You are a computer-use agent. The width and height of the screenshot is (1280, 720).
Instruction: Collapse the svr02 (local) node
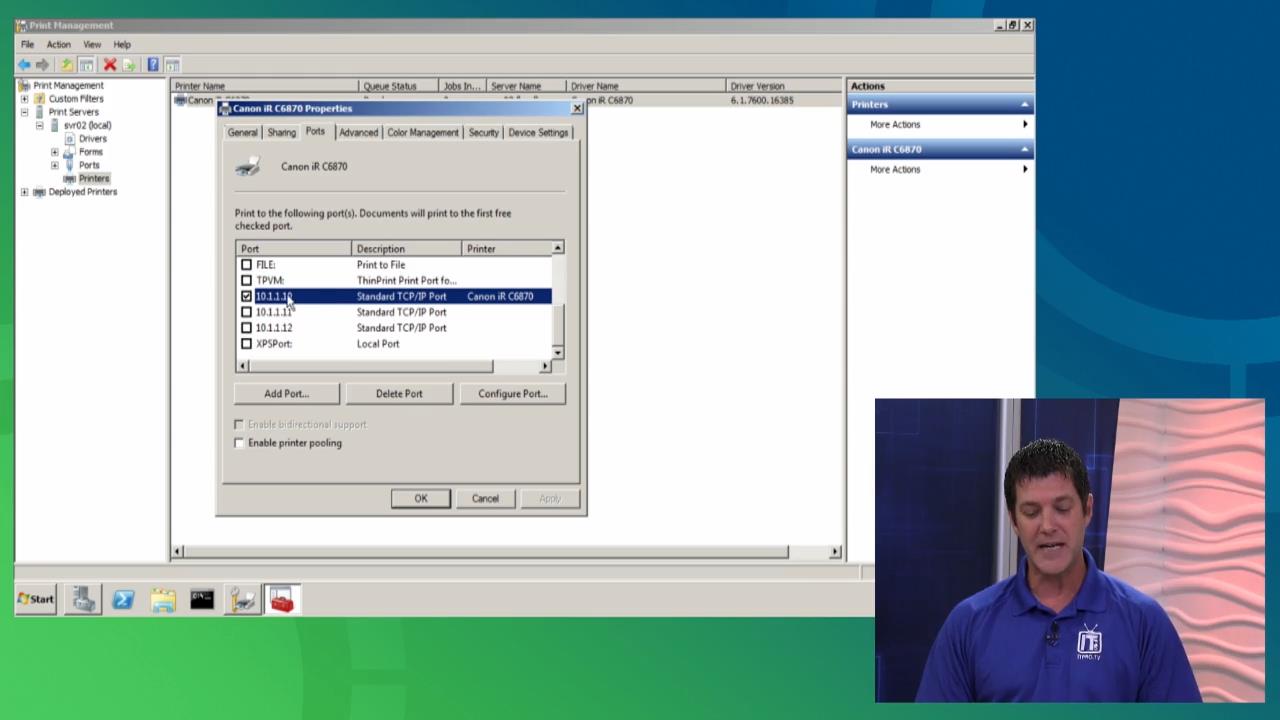[40, 125]
